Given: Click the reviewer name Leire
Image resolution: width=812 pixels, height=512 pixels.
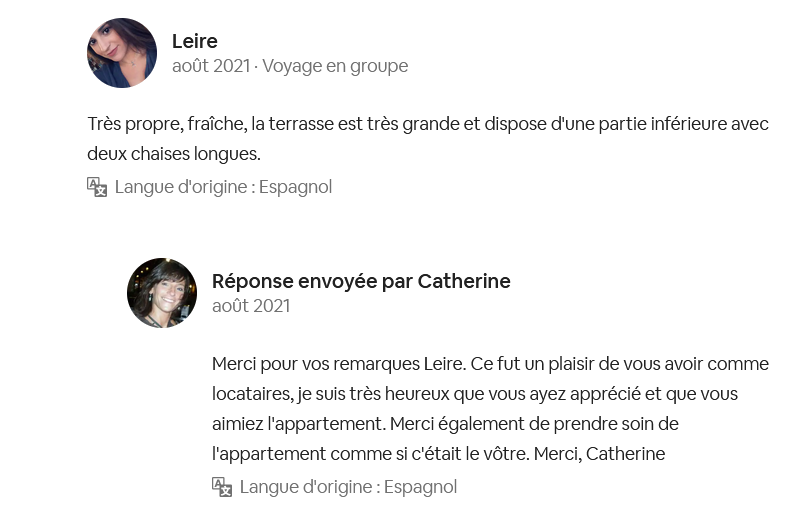Looking at the screenshot, I should tap(194, 41).
